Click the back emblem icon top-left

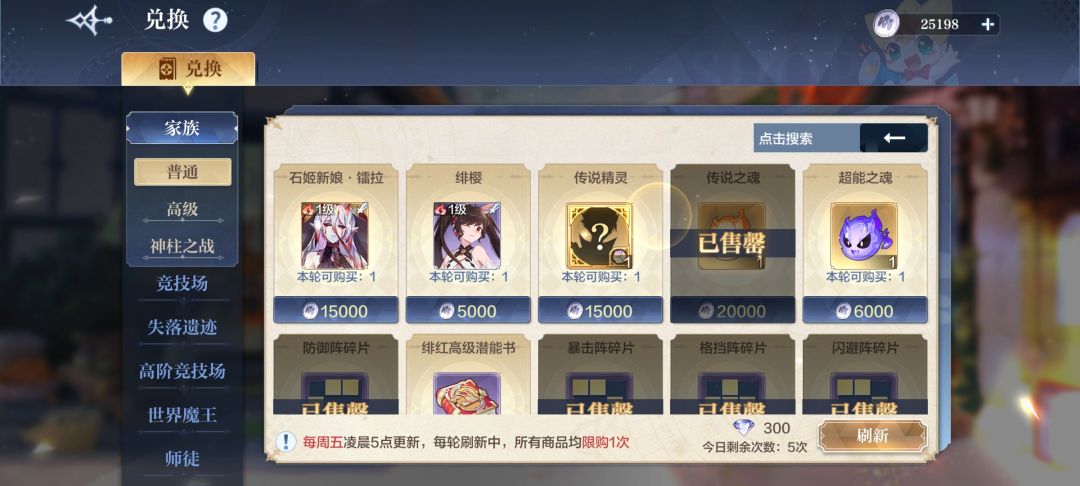(89, 21)
